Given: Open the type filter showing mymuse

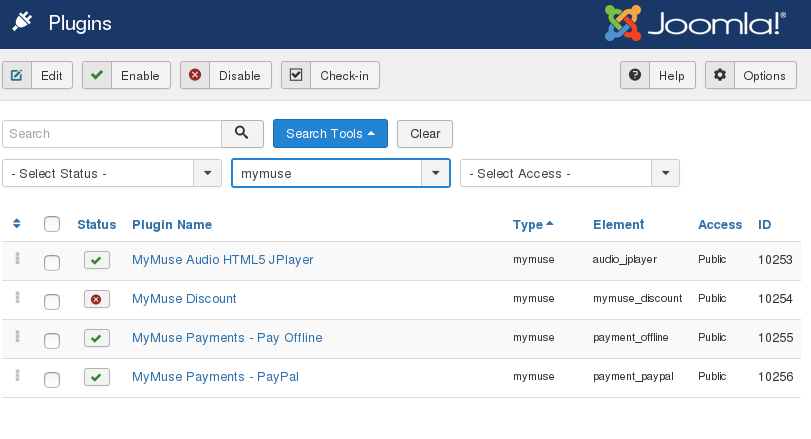Looking at the screenshot, I should 341,173.
